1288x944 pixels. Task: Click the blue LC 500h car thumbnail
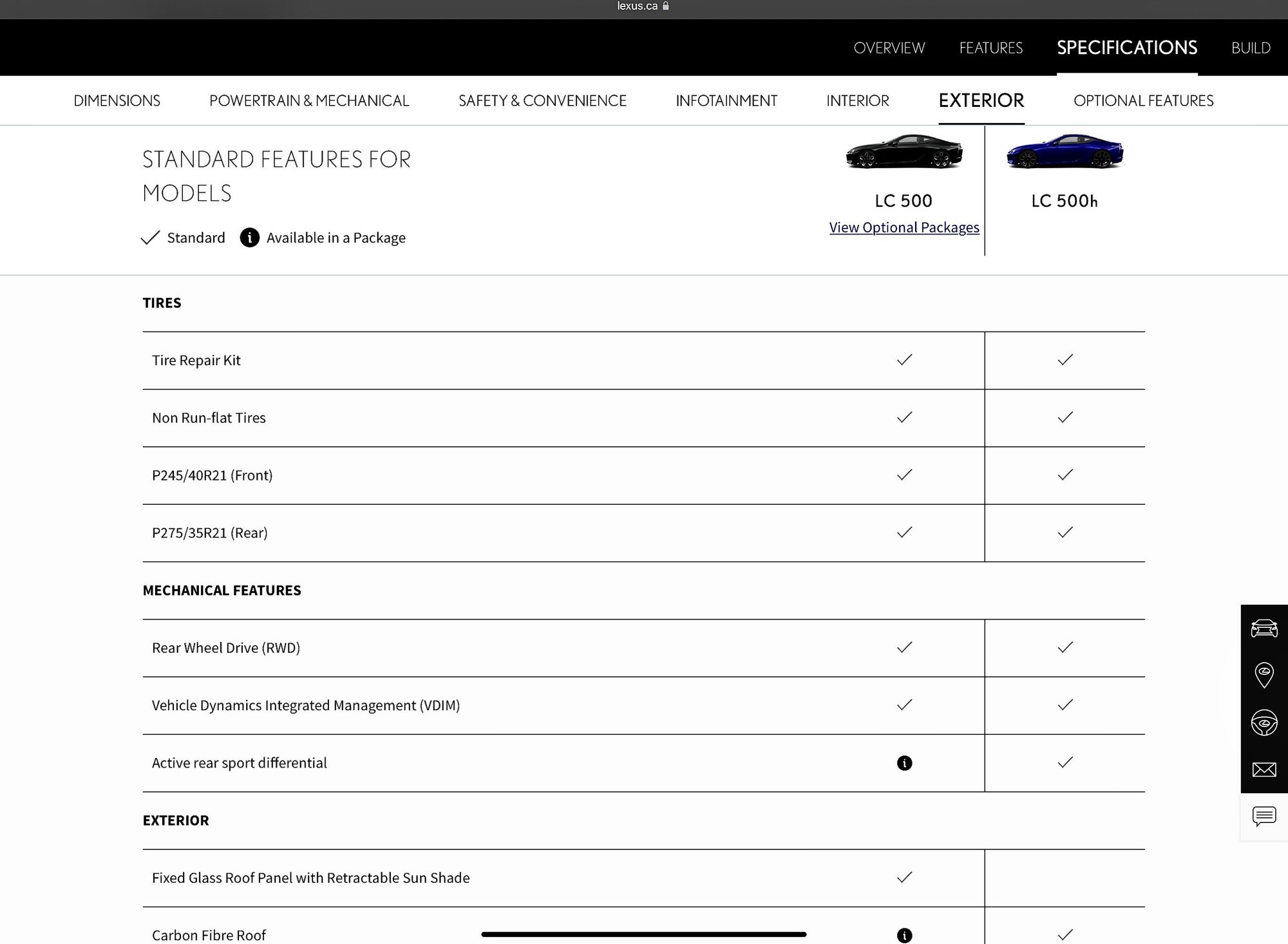click(1065, 152)
